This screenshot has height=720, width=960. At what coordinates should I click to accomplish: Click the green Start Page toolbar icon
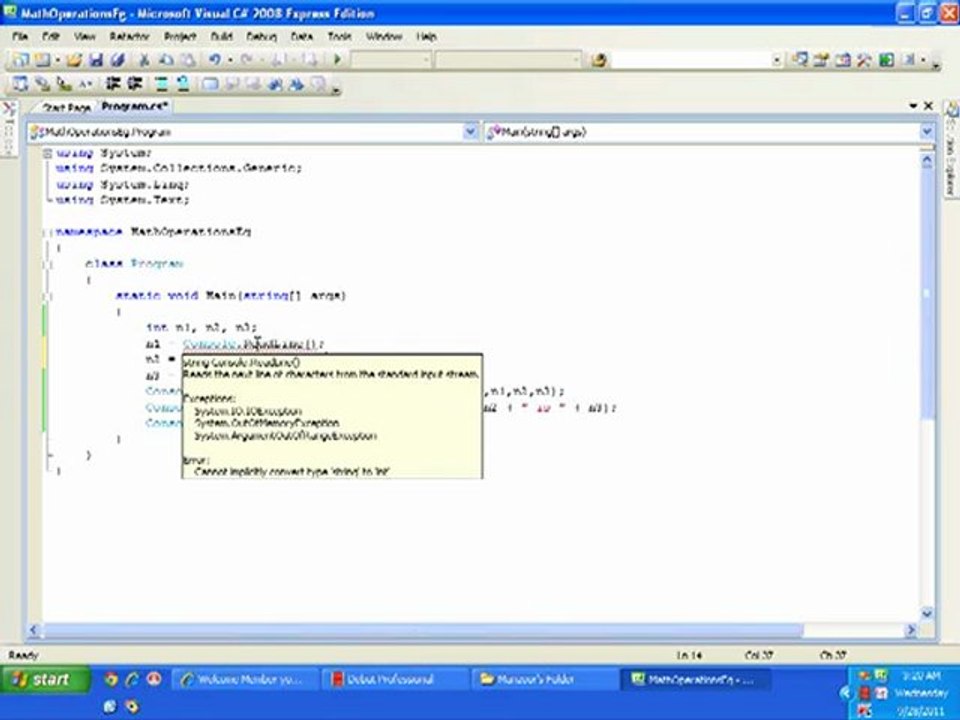click(886, 59)
